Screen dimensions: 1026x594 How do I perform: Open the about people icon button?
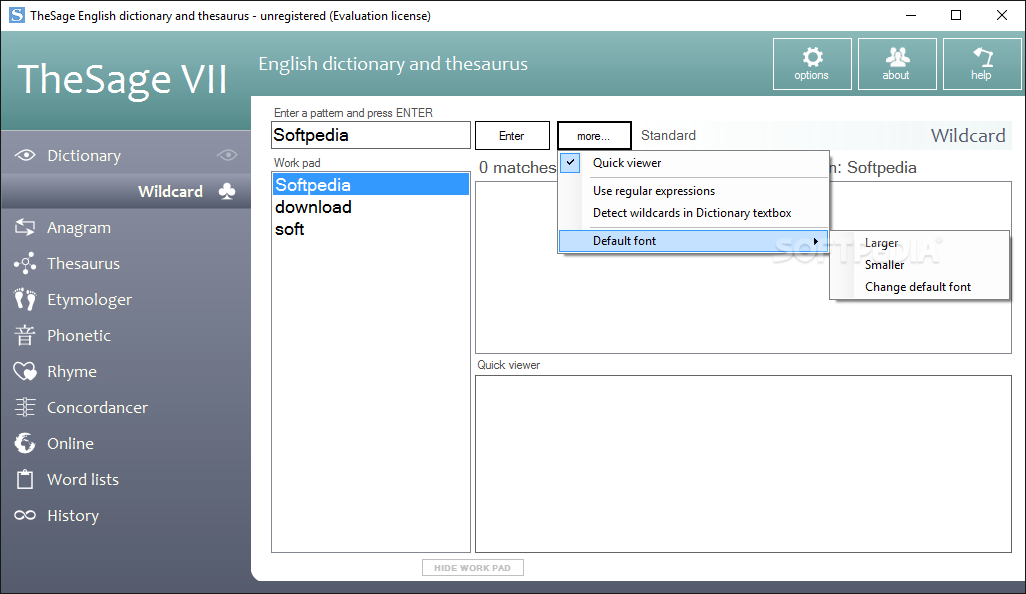coord(897,63)
